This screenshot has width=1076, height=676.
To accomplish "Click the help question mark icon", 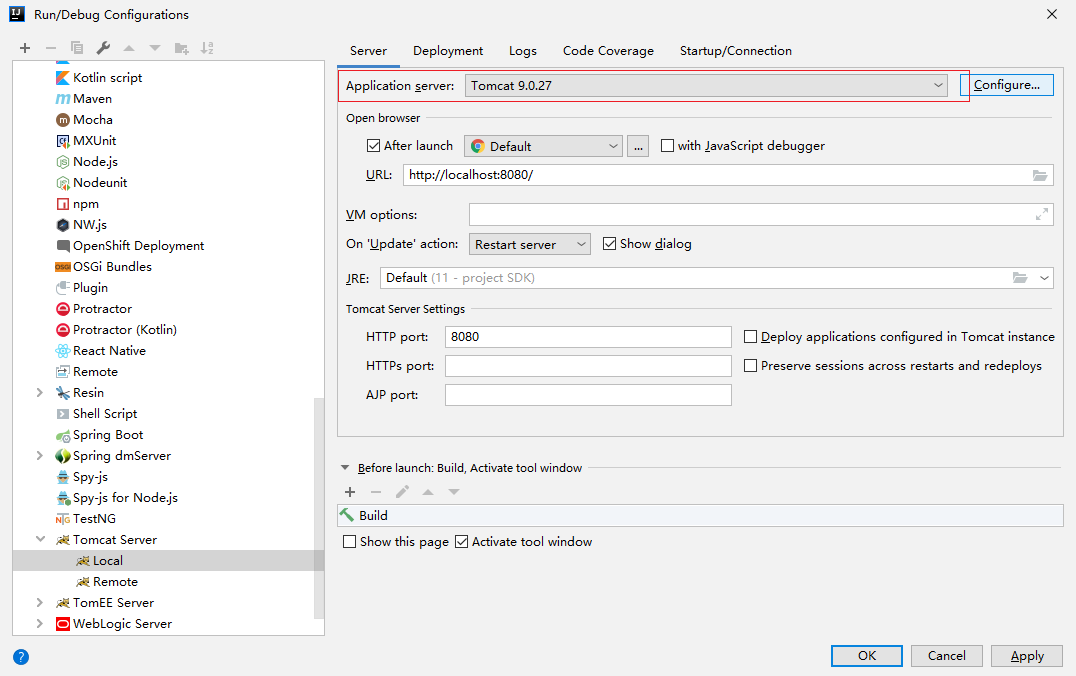I will coord(21,657).
